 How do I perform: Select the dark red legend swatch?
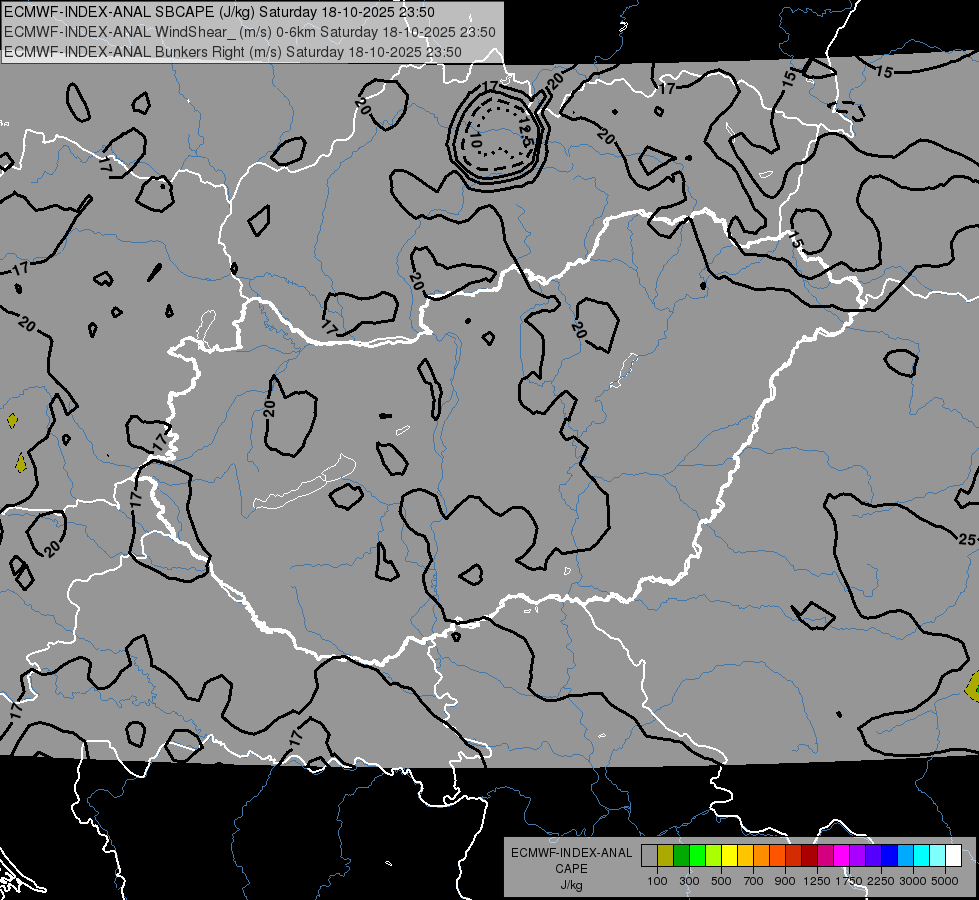pos(810,856)
